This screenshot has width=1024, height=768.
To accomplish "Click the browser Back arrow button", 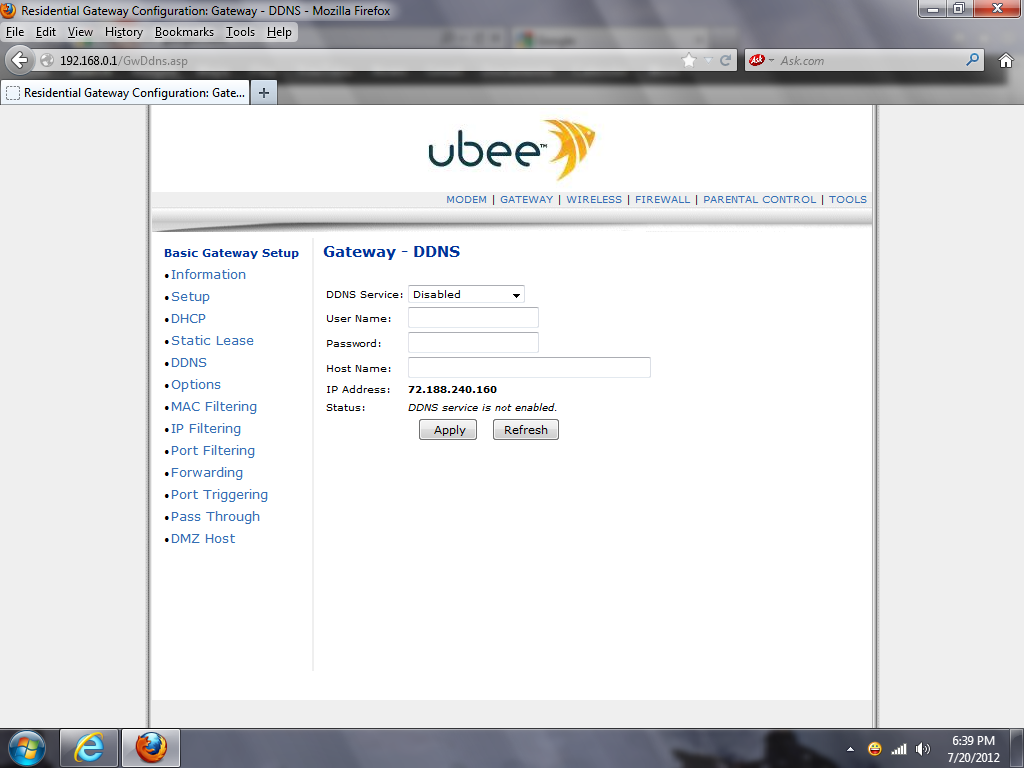I will tap(19, 60).
